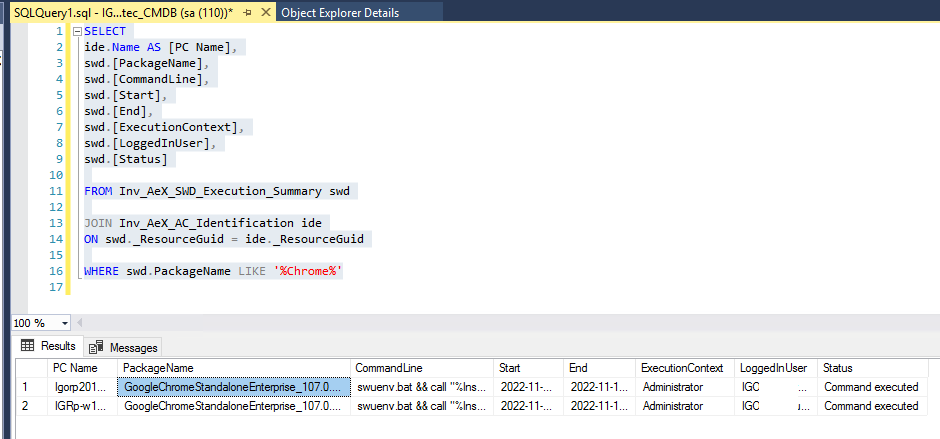Select row 1 header in results grid
This screenshot has width=940, height=439.
pyautogui.click(x=24, y=387)
